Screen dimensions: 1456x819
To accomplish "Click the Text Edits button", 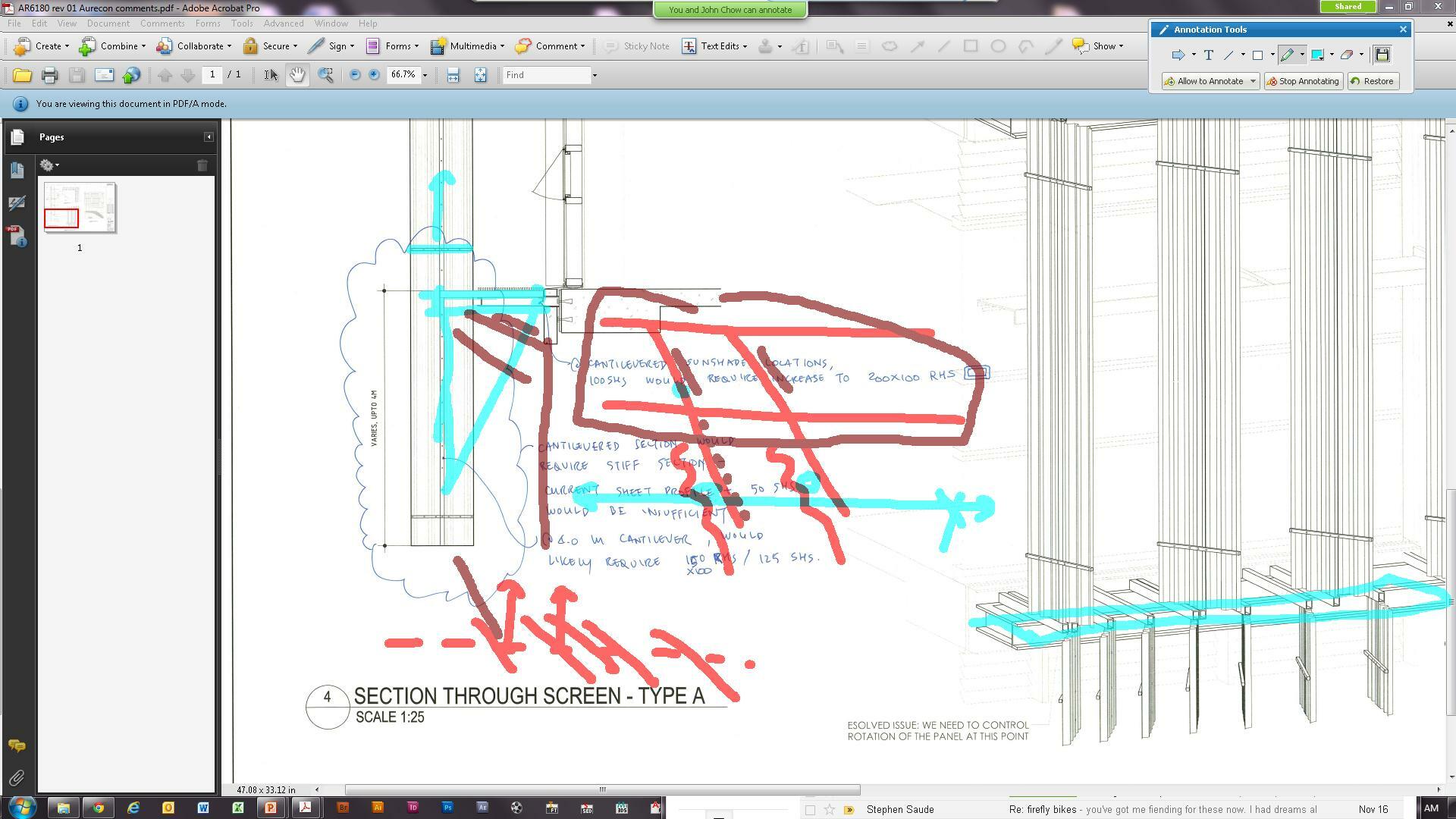I will (x=715, y=46).
